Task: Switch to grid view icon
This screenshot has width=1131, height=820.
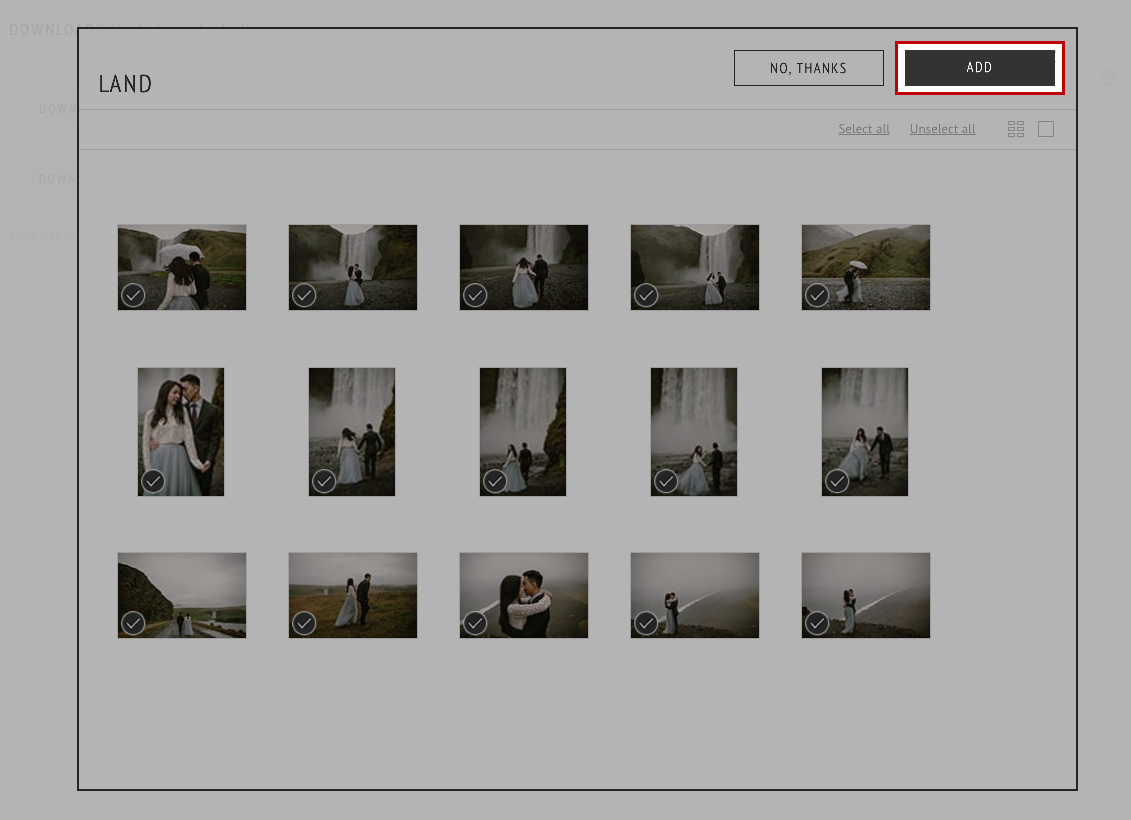Action: (x=1016, y=129)
